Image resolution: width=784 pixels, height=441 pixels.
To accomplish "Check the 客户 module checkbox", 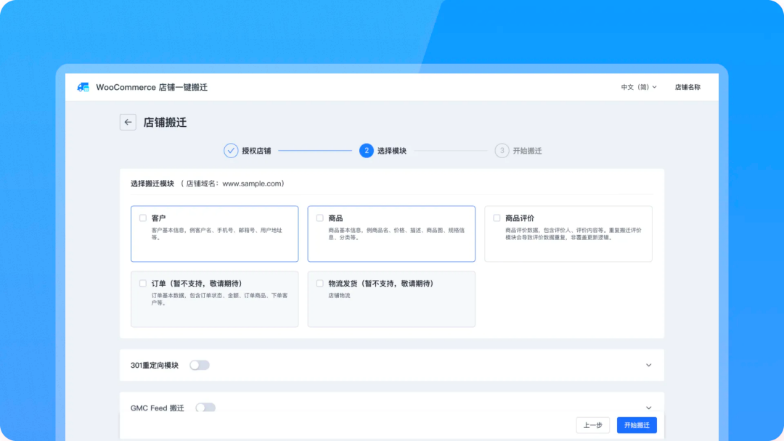I will [143, 218].
